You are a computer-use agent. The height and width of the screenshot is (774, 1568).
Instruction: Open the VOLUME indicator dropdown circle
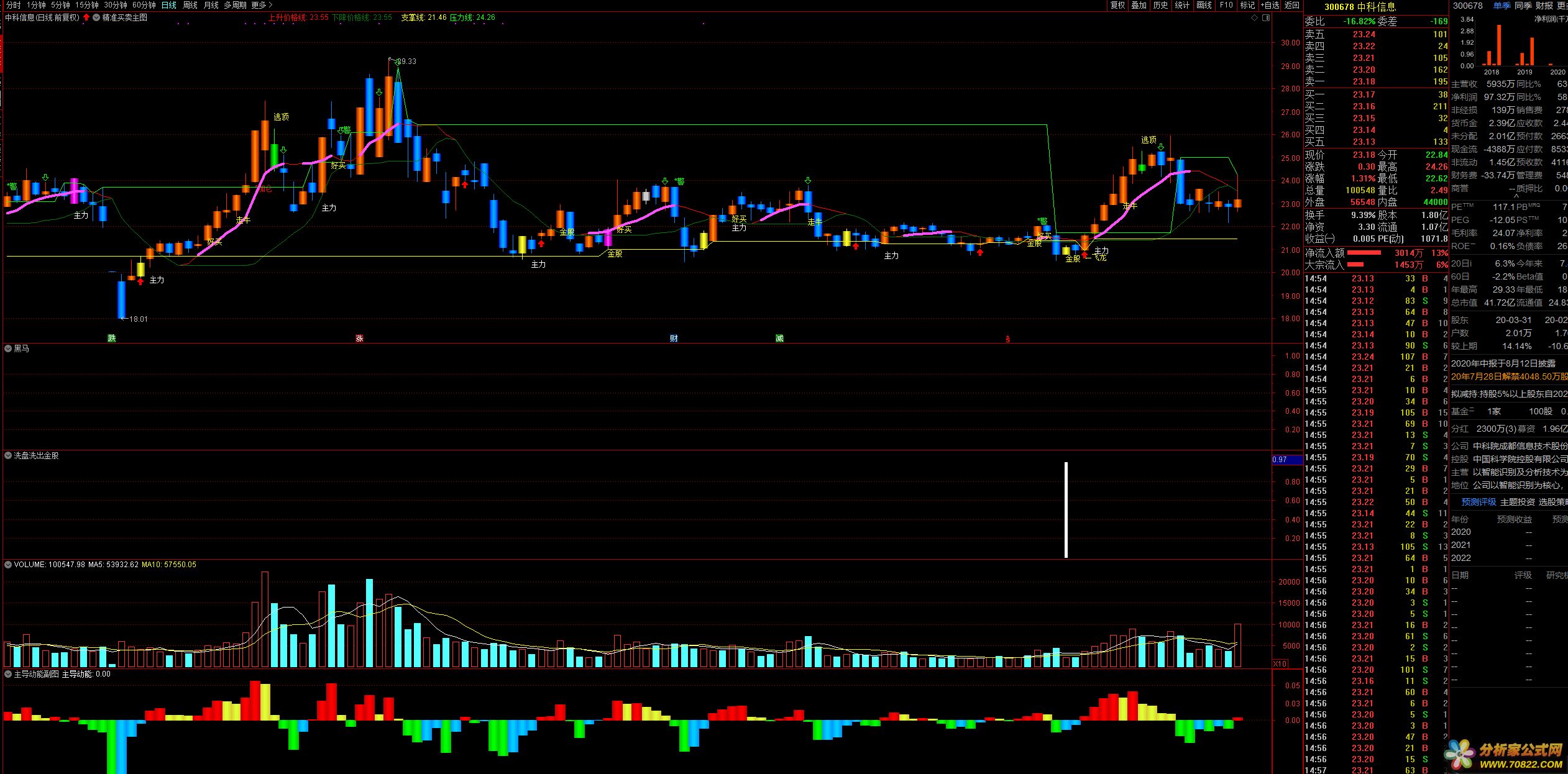click(8, 565)
